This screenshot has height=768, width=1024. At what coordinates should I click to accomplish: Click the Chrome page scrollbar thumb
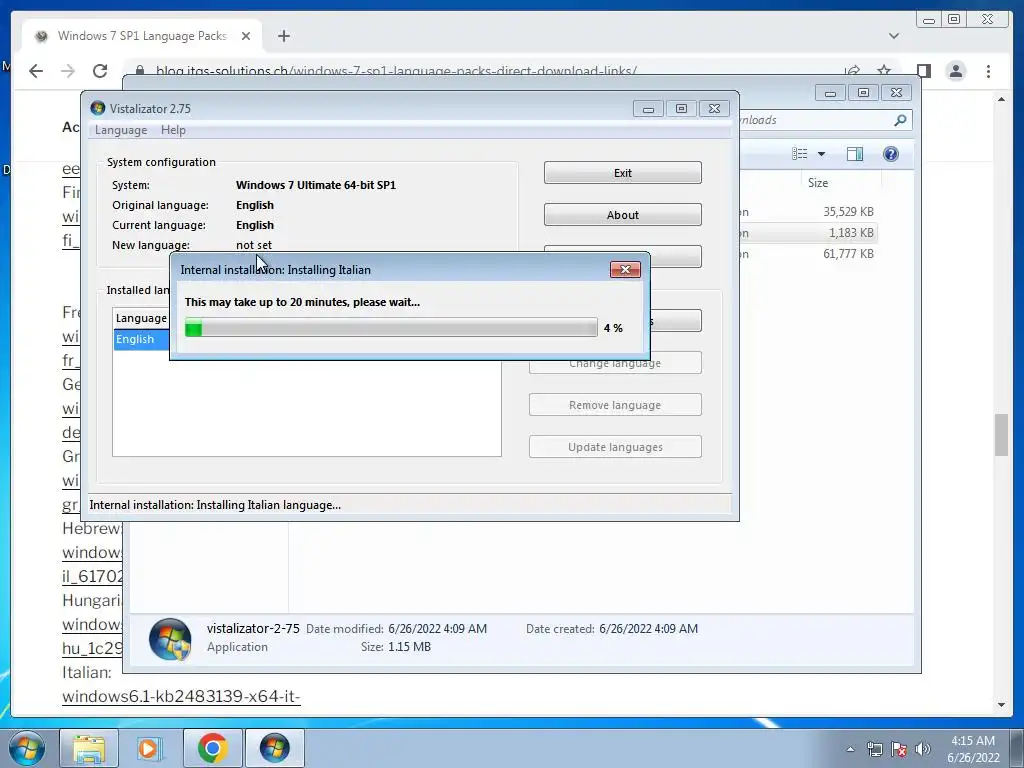pyautogui.click(x=1001, y=435)
